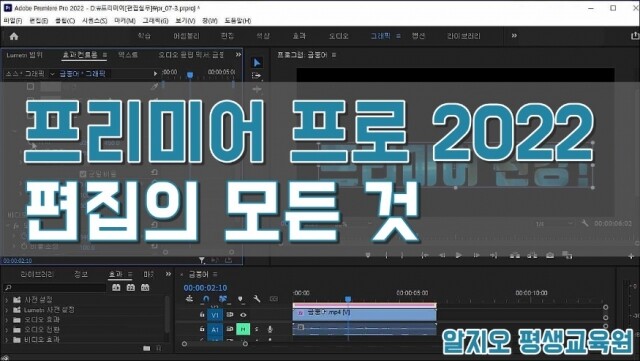
Task: Switch to the 오디오 workspace tab
Action: [339, 36]
